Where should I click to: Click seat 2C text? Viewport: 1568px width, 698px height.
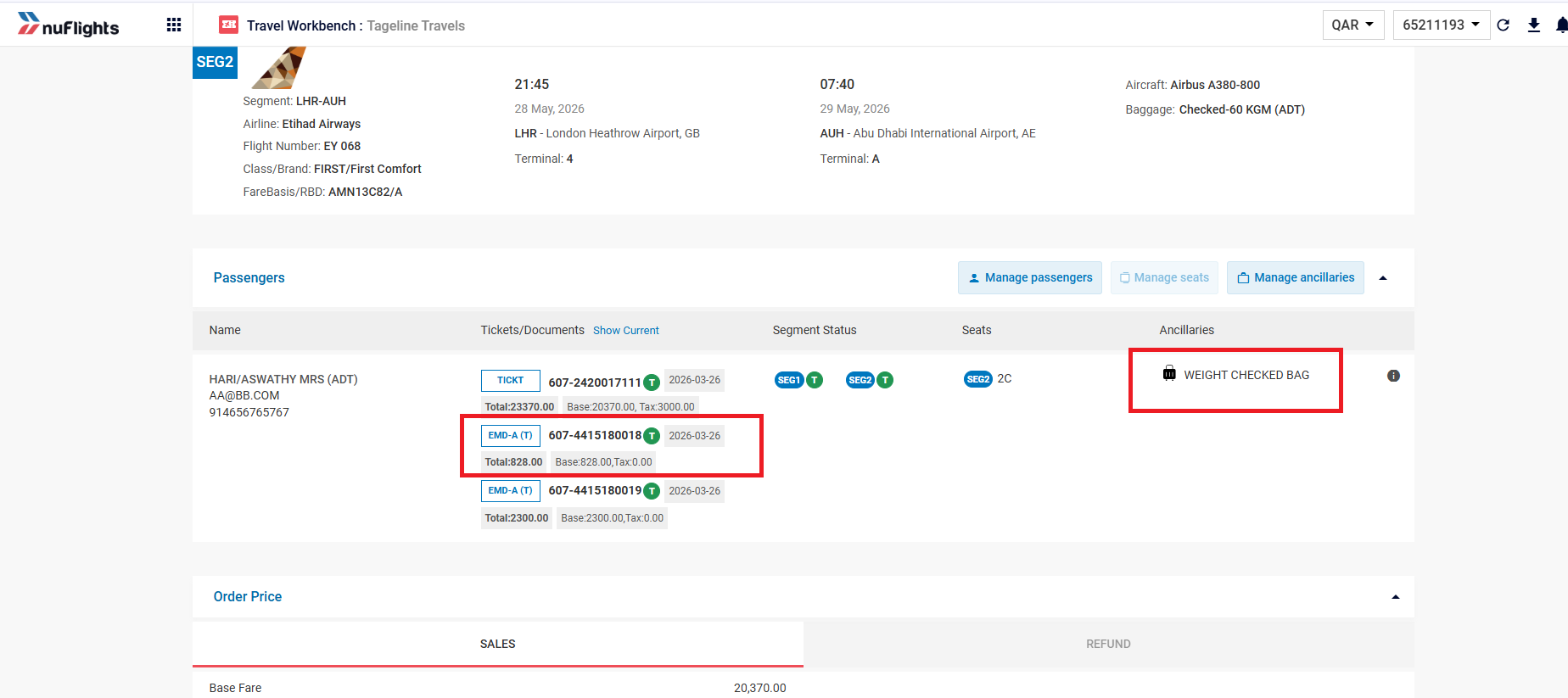pyautogui.click(x=1005, y=379)
